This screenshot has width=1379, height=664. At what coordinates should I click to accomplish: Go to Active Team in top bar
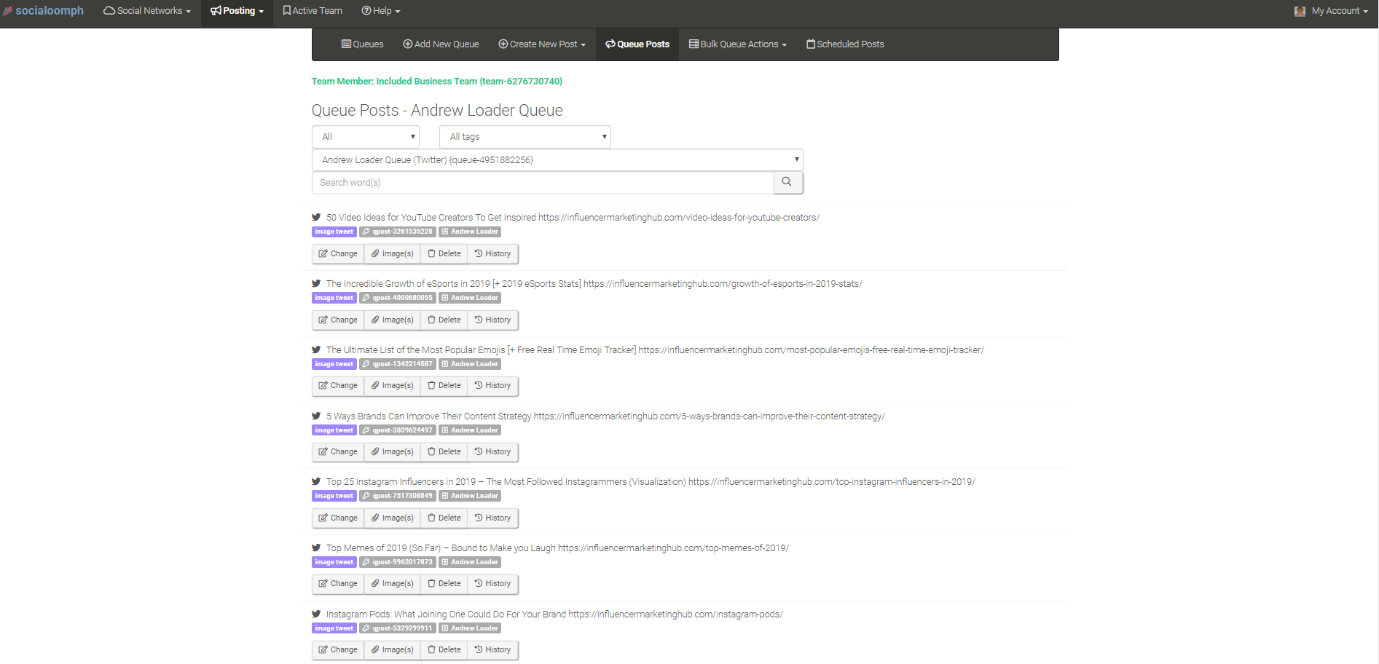312,11
